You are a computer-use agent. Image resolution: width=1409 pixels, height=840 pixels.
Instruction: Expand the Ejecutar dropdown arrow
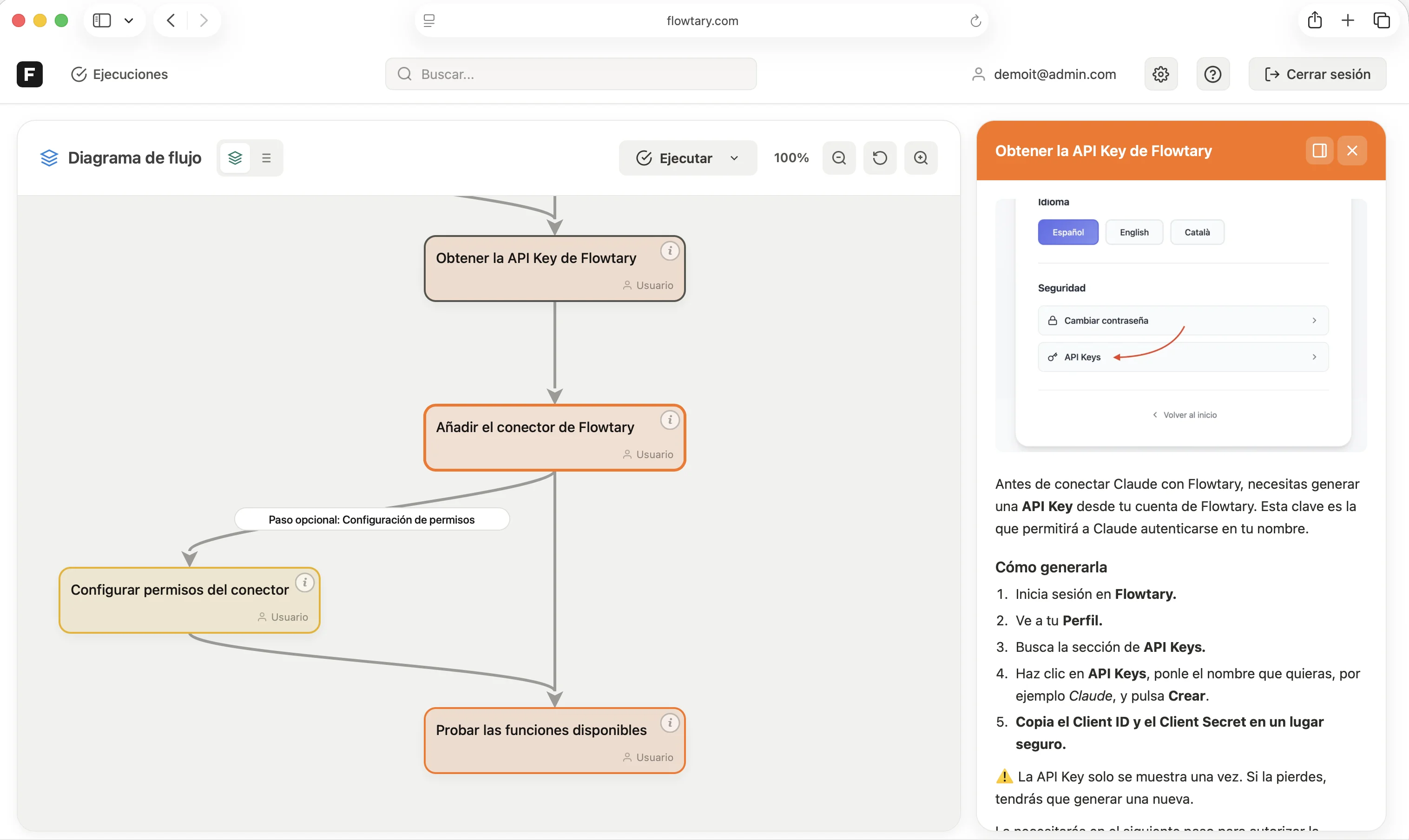(734, 158)
